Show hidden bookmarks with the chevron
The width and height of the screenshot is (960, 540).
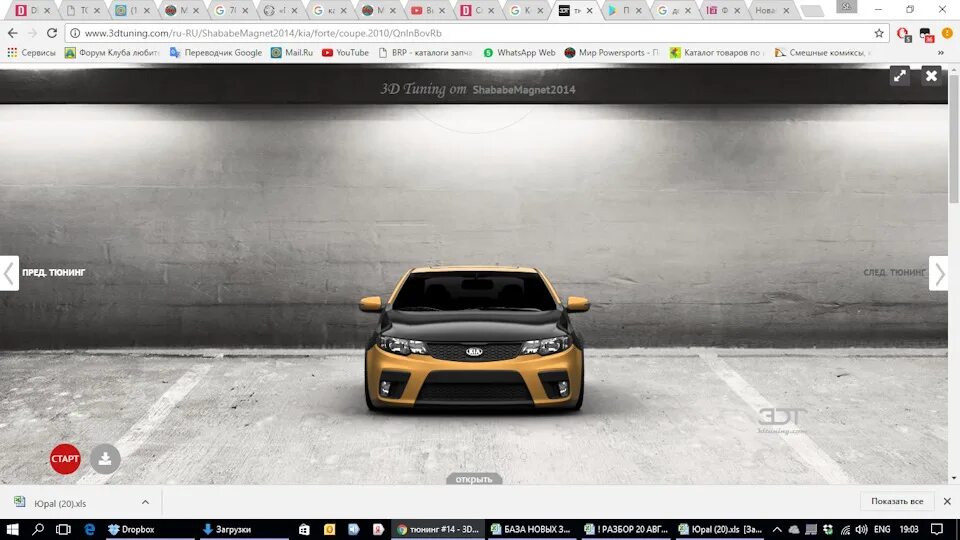coord(941,53)
